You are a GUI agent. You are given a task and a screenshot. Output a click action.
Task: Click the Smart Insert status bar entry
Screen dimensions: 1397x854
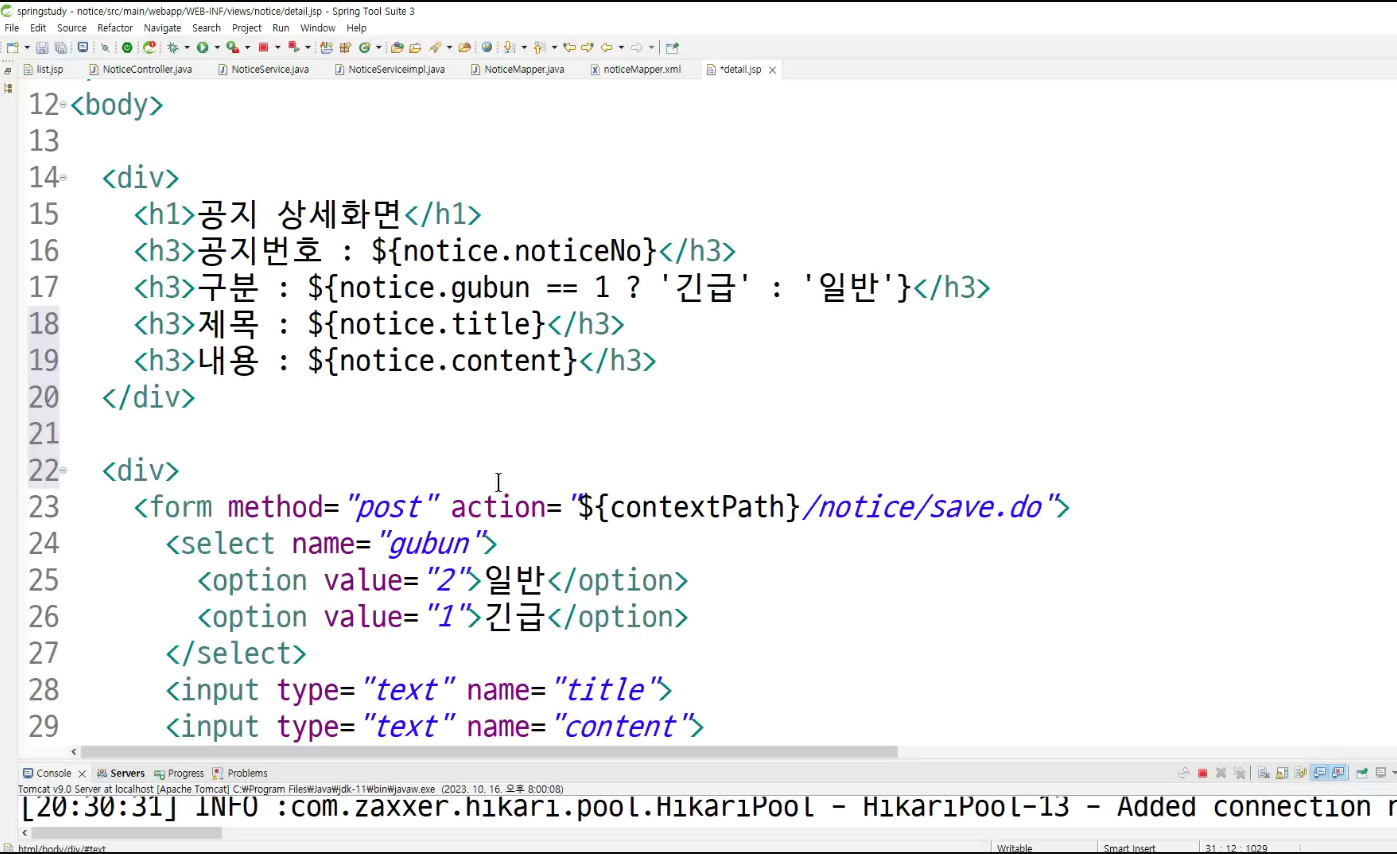point(1129,848)
